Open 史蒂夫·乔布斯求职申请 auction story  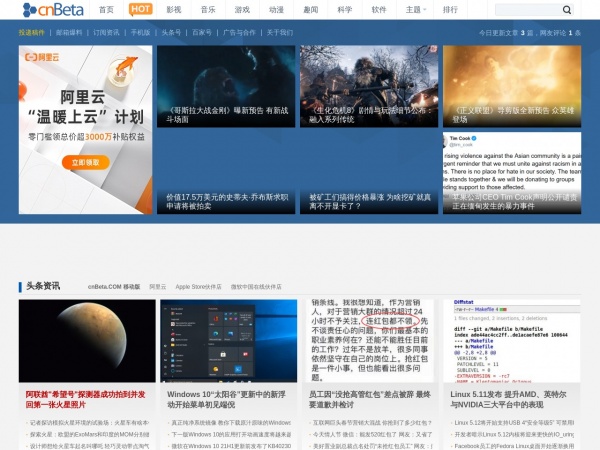point(226,173)
